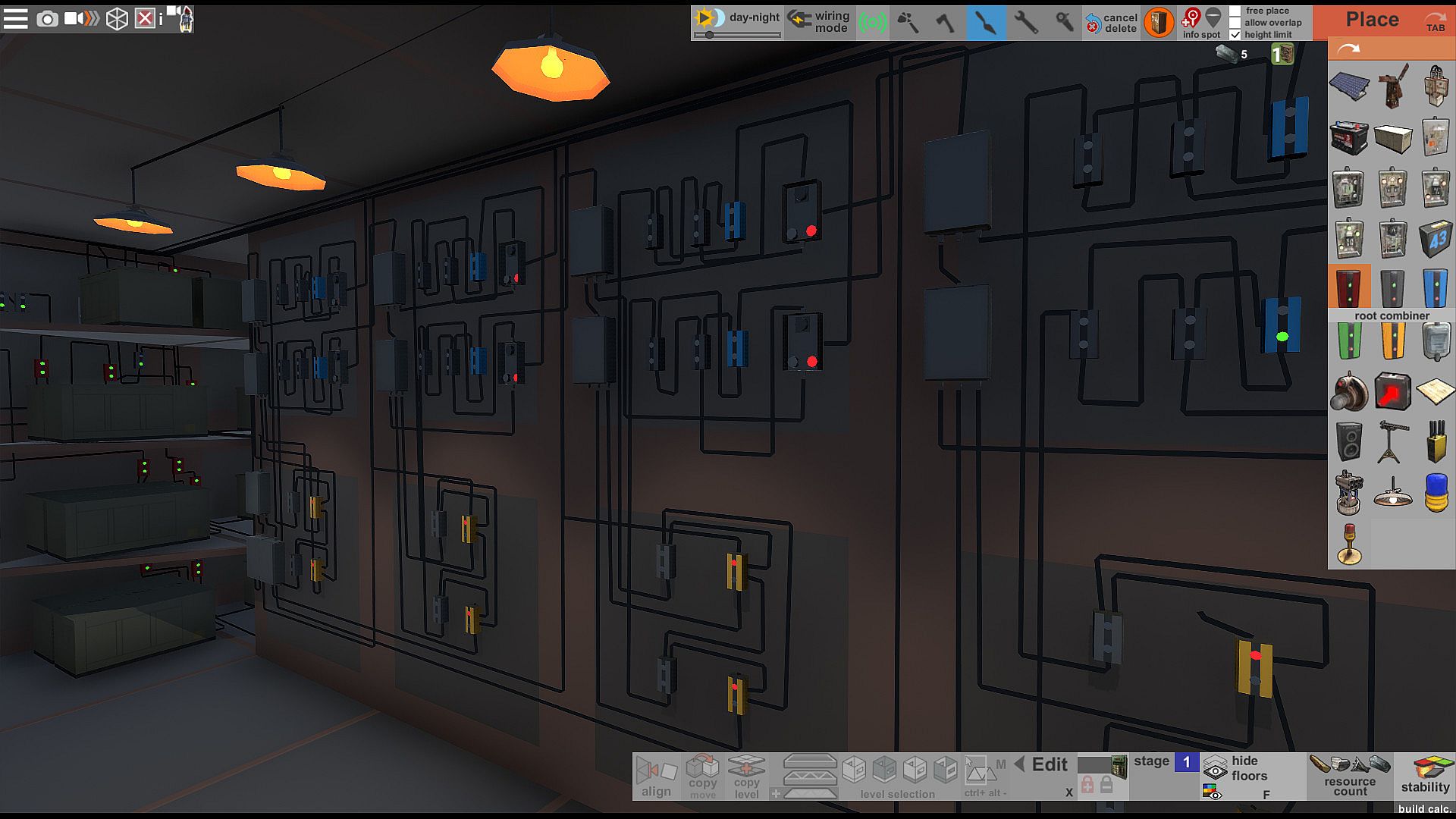
Task: Open the hamburger main menu
Action: [15, 19]
